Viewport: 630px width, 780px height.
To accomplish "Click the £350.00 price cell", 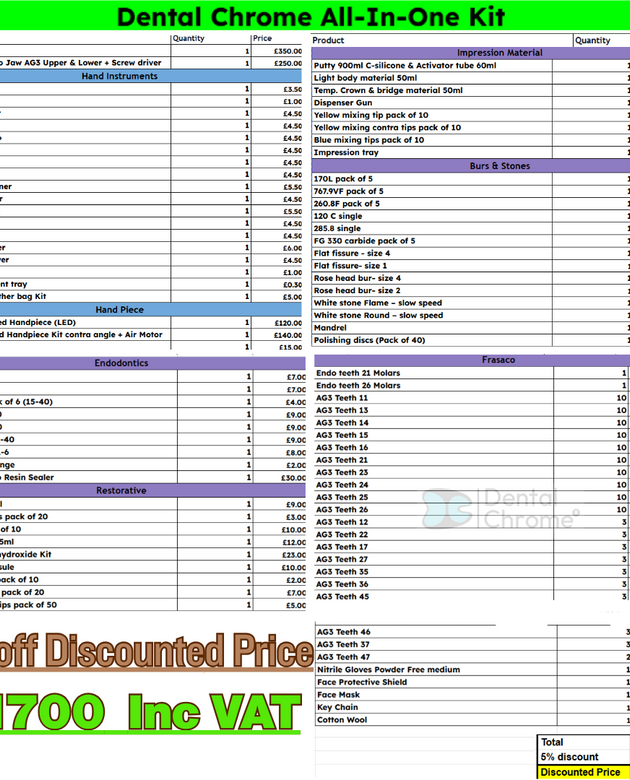I will click(288, 51).
